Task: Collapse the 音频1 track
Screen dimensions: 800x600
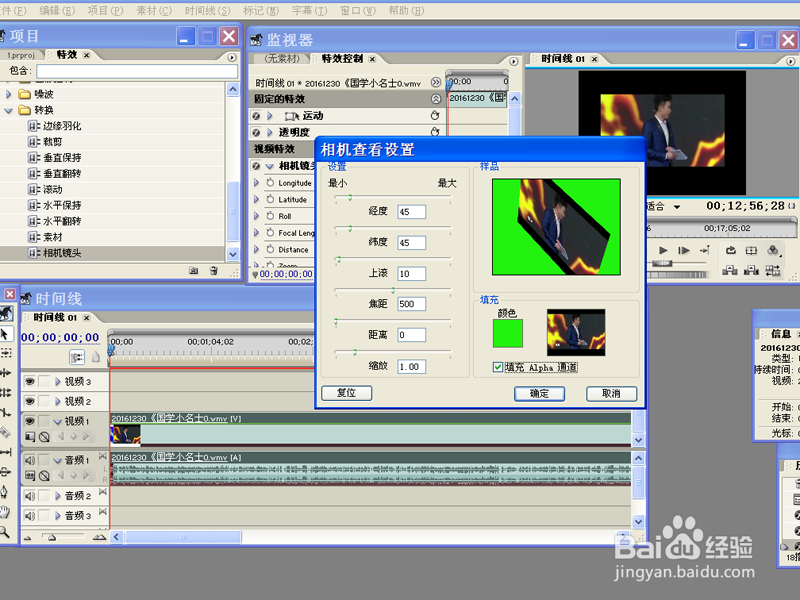Action: [58, 460]
